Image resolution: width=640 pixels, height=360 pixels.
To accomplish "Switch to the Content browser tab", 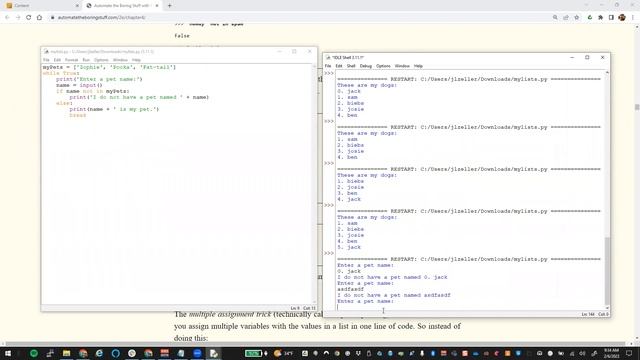I will 41,6.
